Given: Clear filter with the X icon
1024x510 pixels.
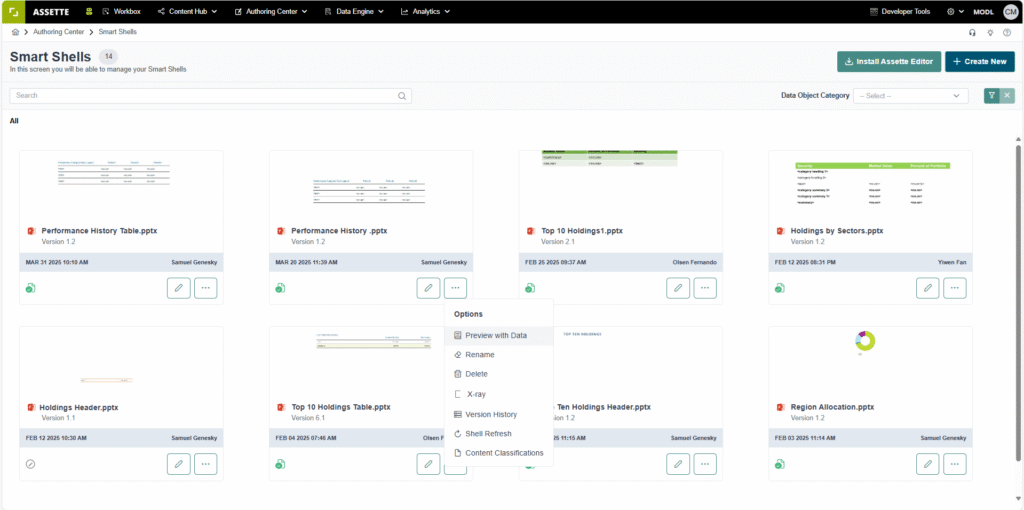Looking at the screenshot, I should pyautogui.click(x=1008, y=95).
